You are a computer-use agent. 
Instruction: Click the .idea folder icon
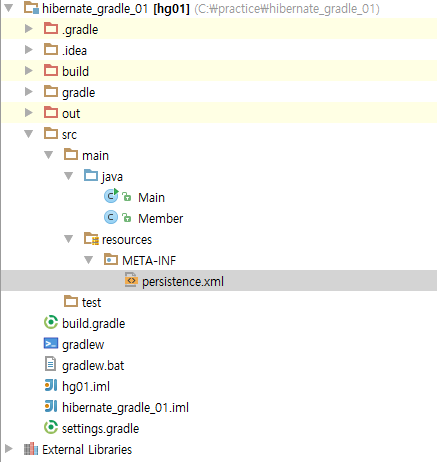coord(51,50)
